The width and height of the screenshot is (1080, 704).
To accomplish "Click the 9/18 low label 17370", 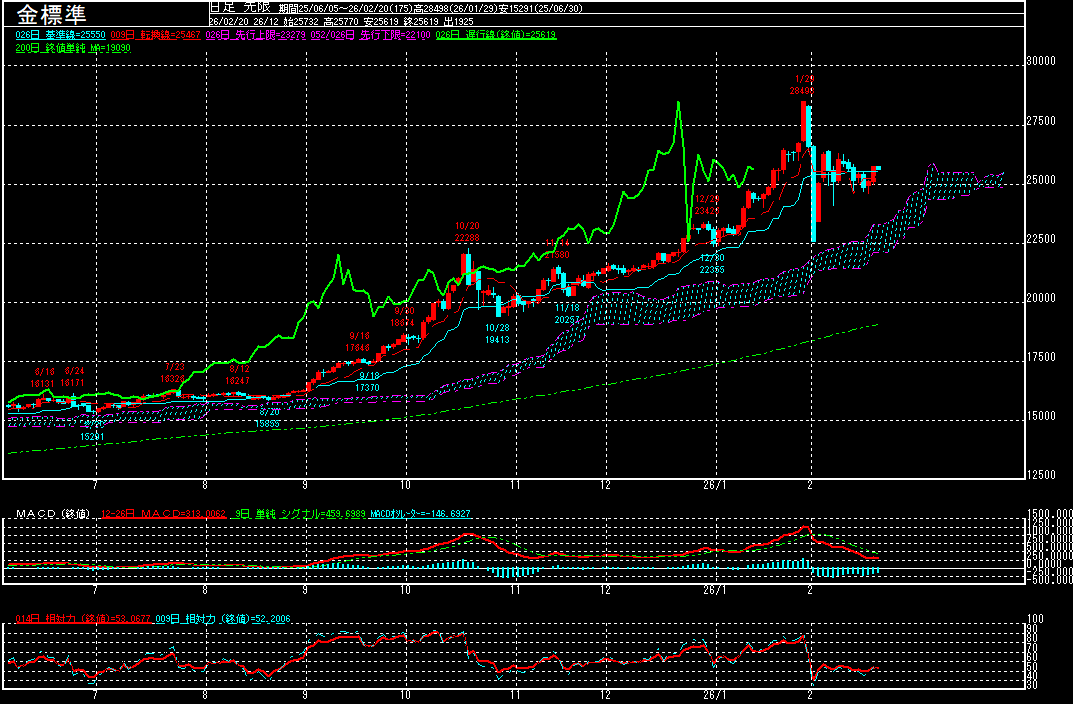I will [368, 387].
